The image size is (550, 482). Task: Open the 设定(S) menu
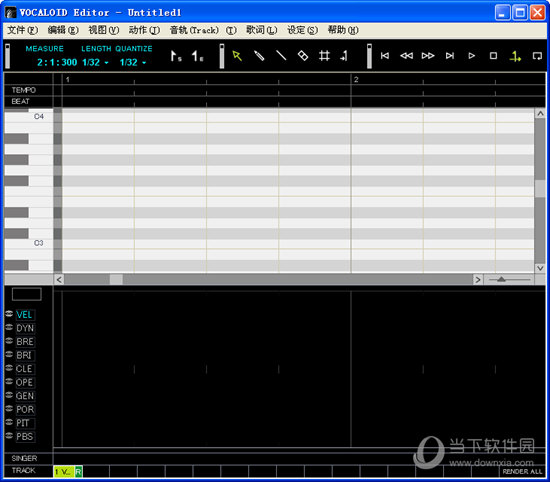302,30
